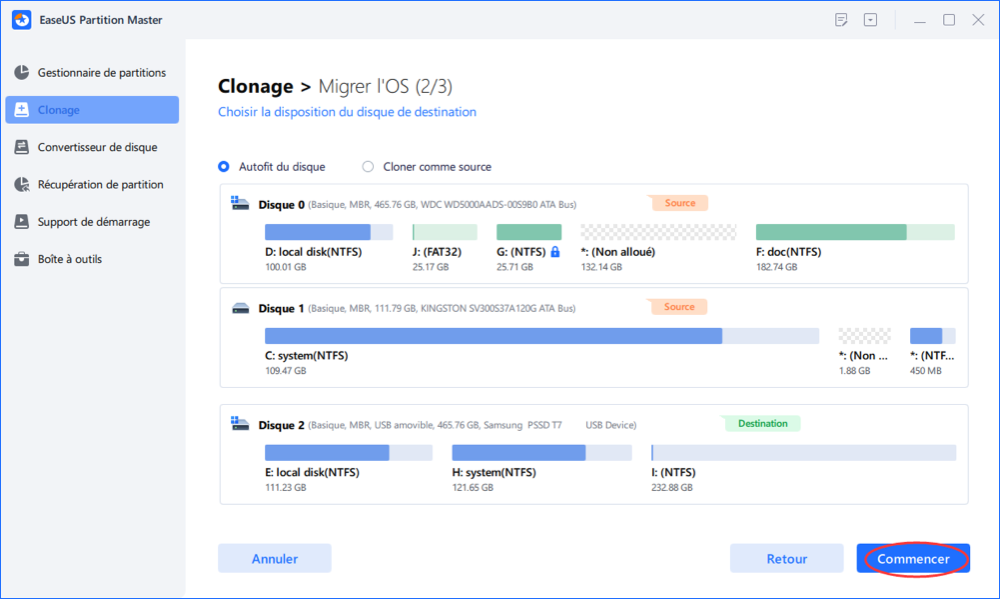Click the C: system partition bar on Disque 1

[541, 336]
